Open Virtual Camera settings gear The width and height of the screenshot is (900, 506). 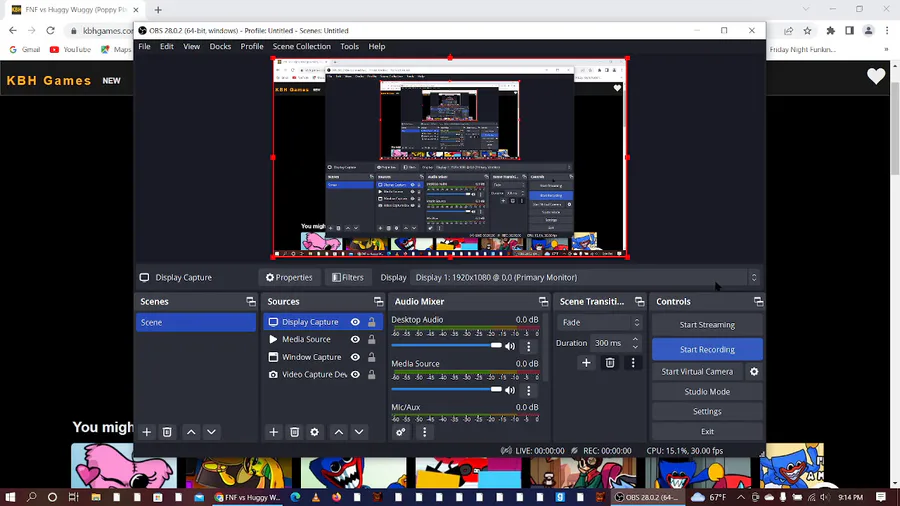(x=754, y=372)
